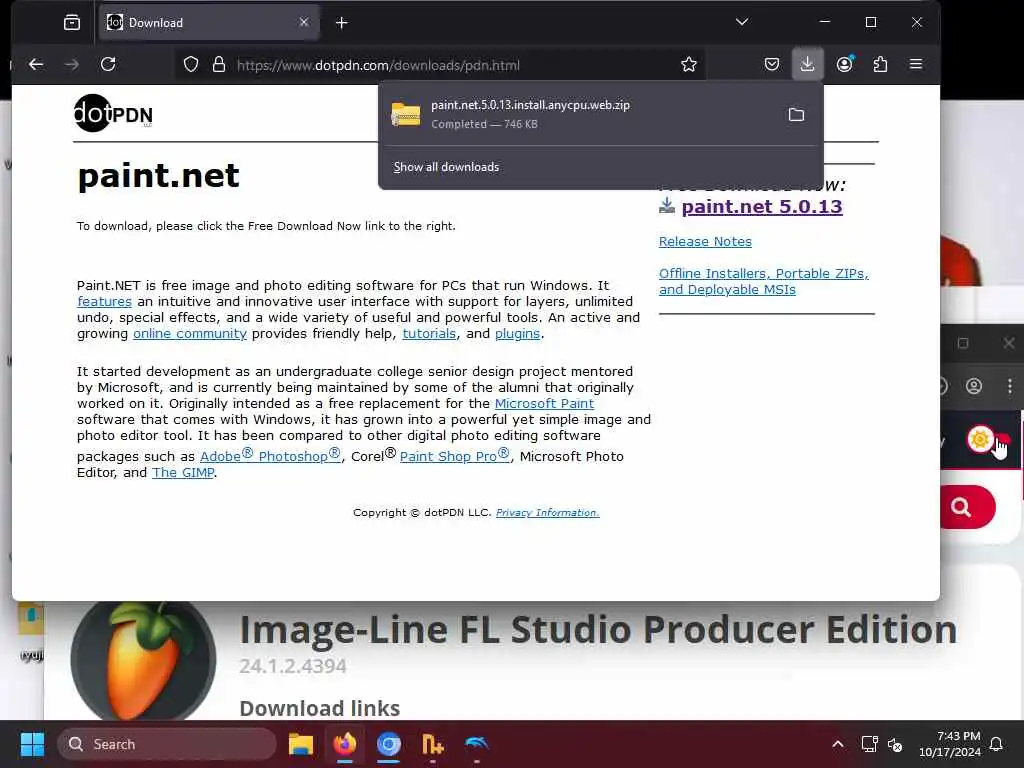Expand the hidden system tray icons chevron

pos(838,744)
